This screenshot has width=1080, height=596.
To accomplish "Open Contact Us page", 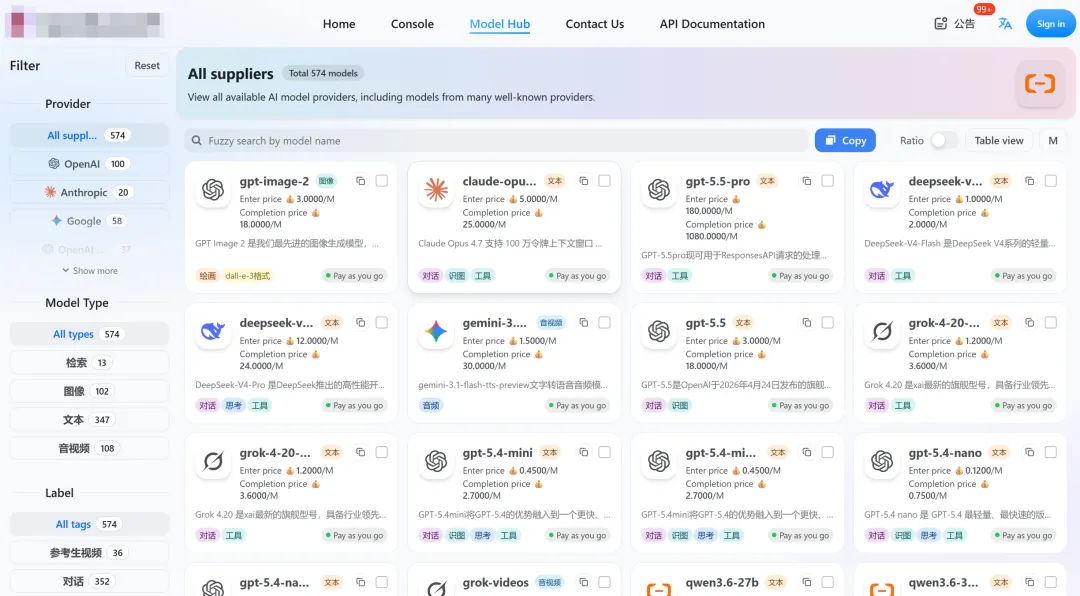I will (594, 24).
